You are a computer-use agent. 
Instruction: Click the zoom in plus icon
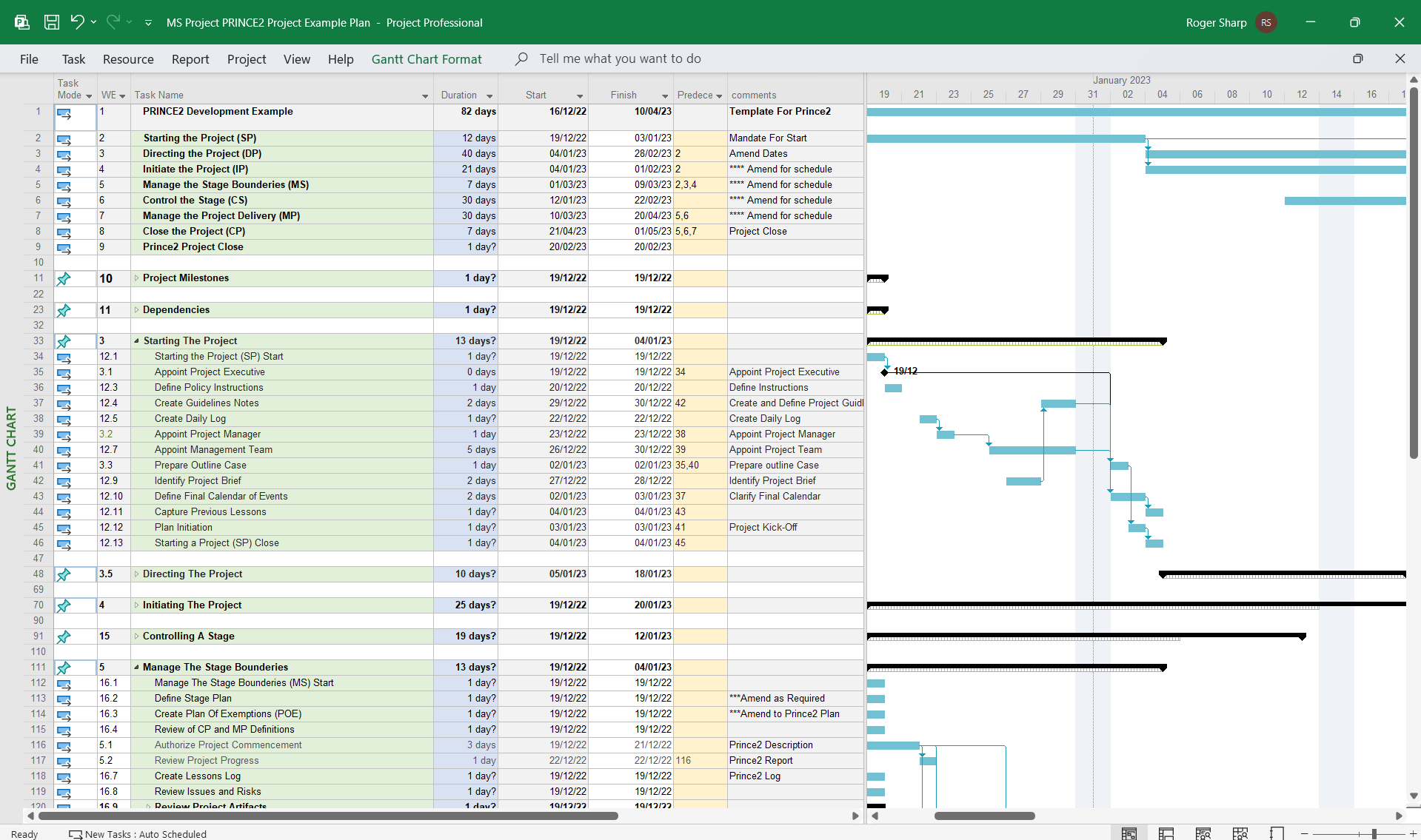point(1413,834)
